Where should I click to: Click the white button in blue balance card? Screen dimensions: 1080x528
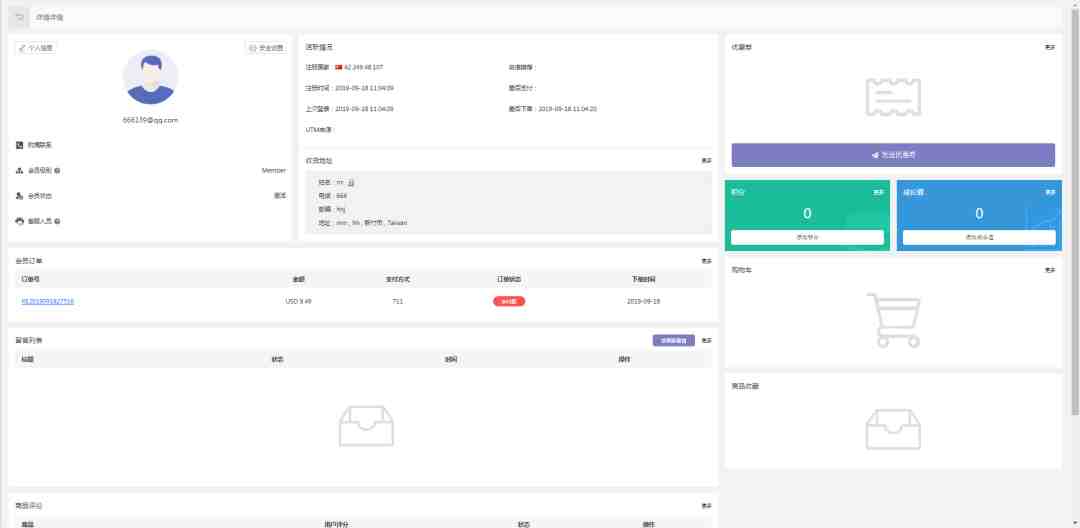click(979, 238)
